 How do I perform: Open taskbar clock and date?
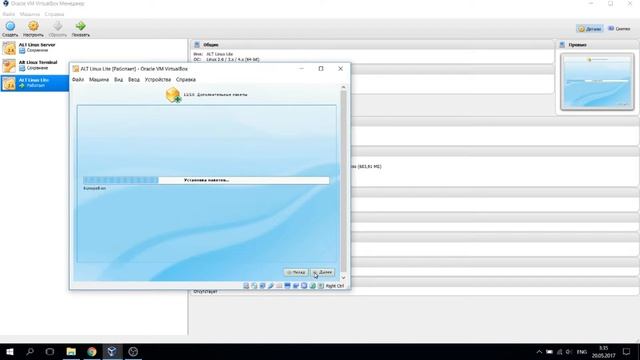(x=604, y=352)
